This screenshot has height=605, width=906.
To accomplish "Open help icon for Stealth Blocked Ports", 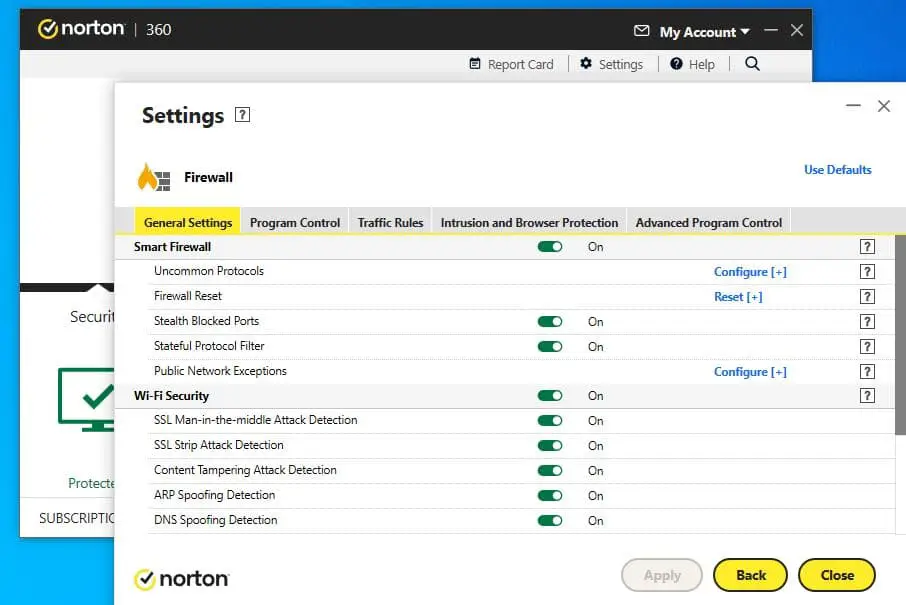I will [x=867, y=322].
